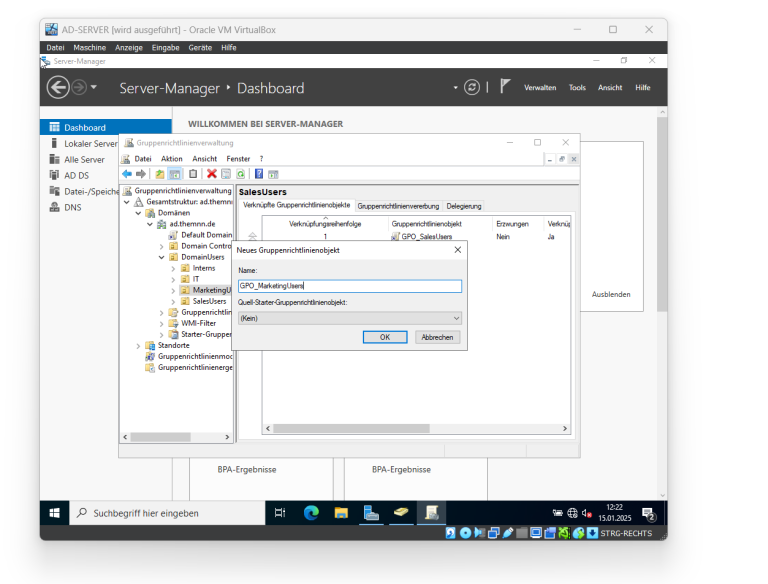Click the properties toolbar icon
This screenshot has width=768, height=584.
click(x=226, y=174)
